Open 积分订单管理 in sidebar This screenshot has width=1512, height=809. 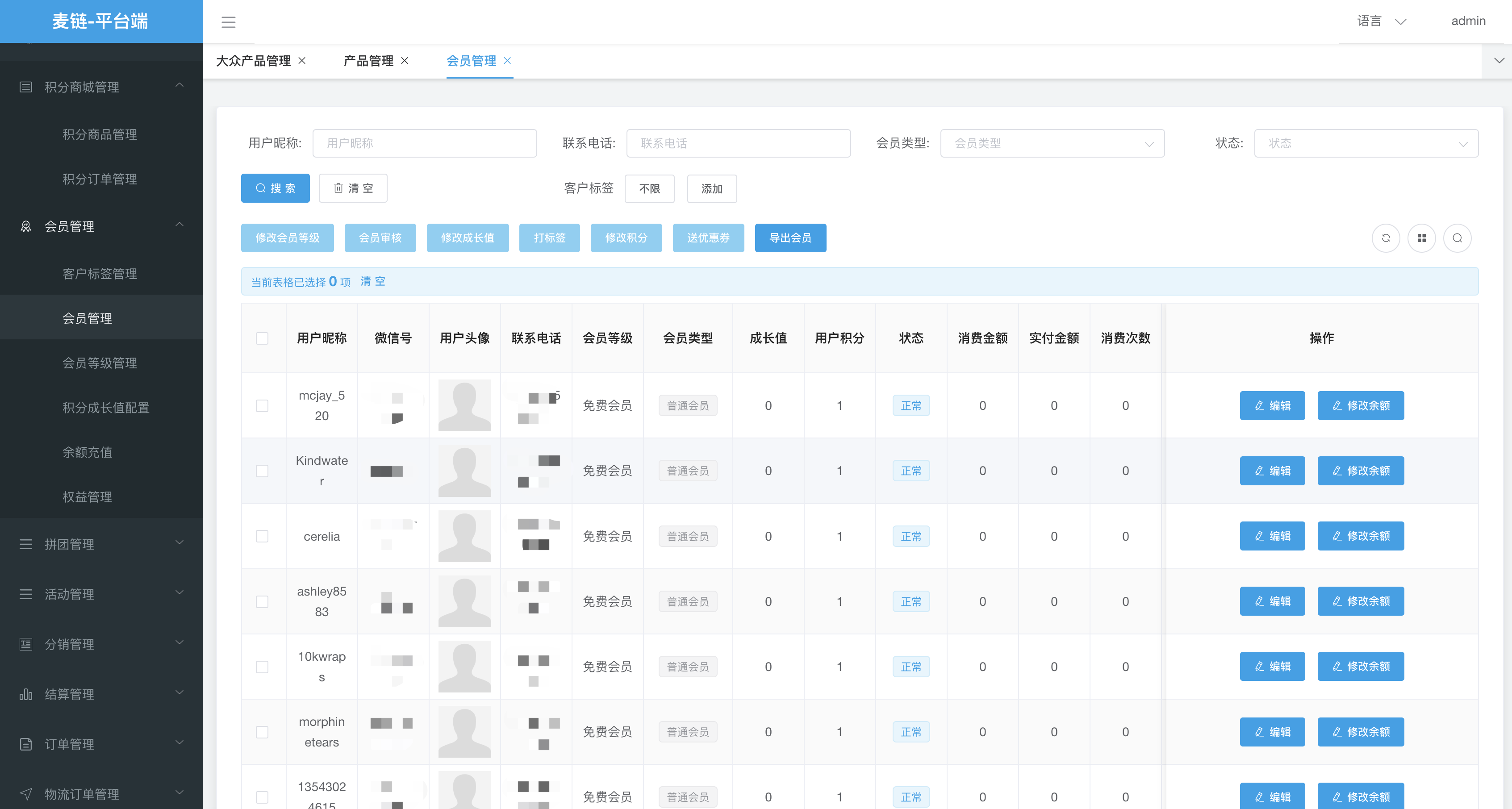click(100, 179)
